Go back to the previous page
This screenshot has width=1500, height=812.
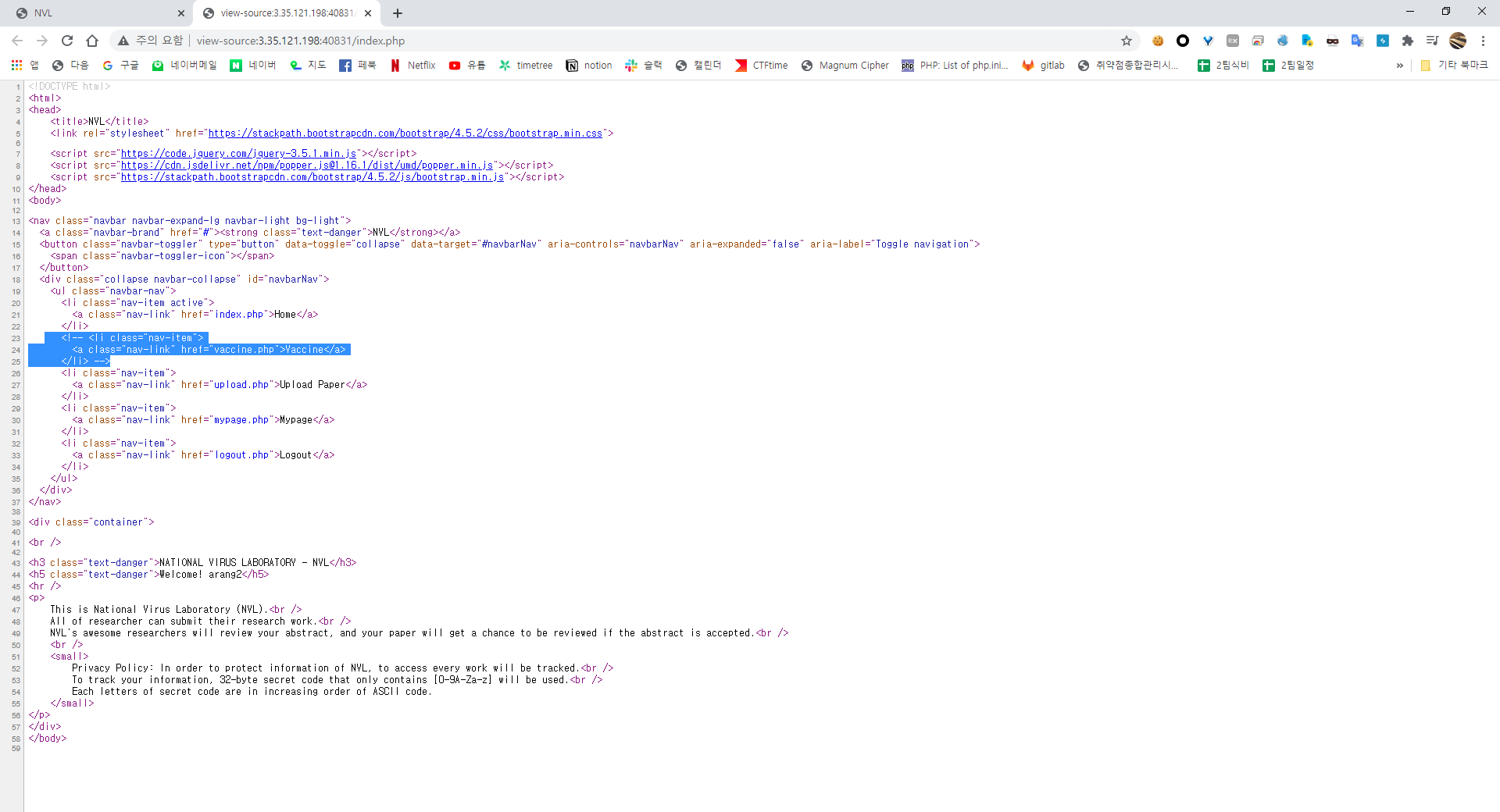17,41
